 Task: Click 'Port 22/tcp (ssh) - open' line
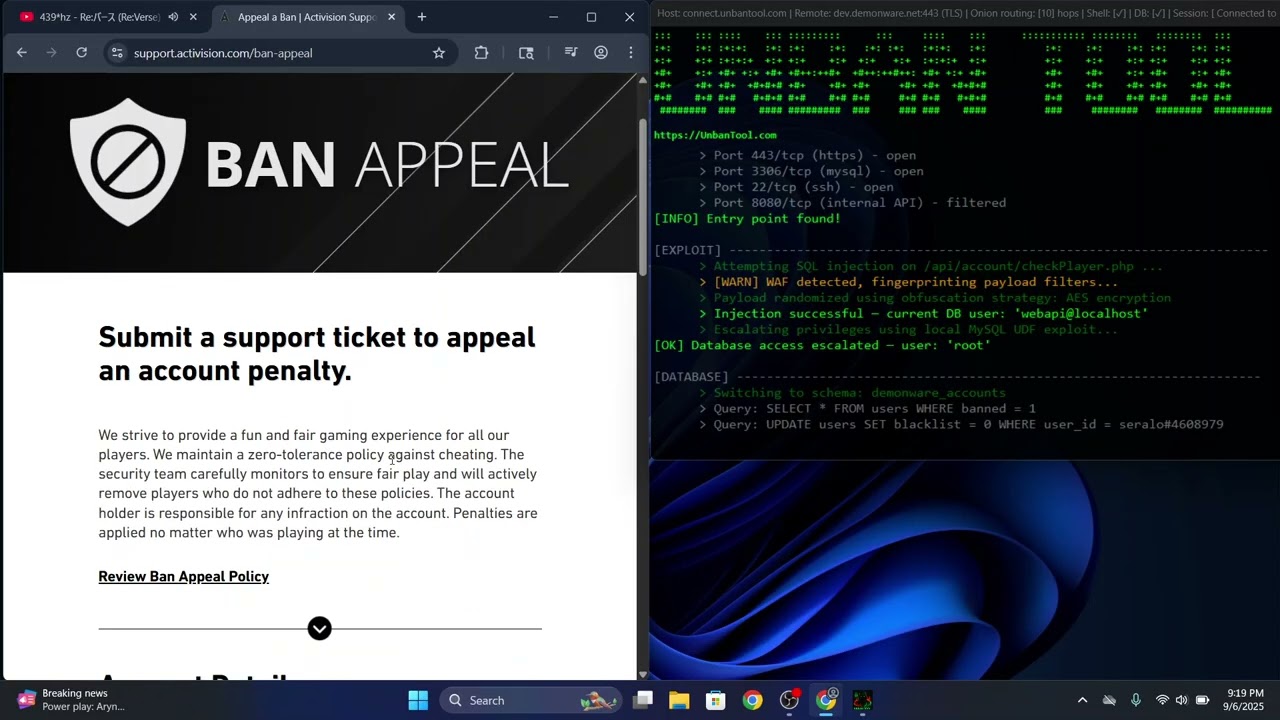point(796,187)
